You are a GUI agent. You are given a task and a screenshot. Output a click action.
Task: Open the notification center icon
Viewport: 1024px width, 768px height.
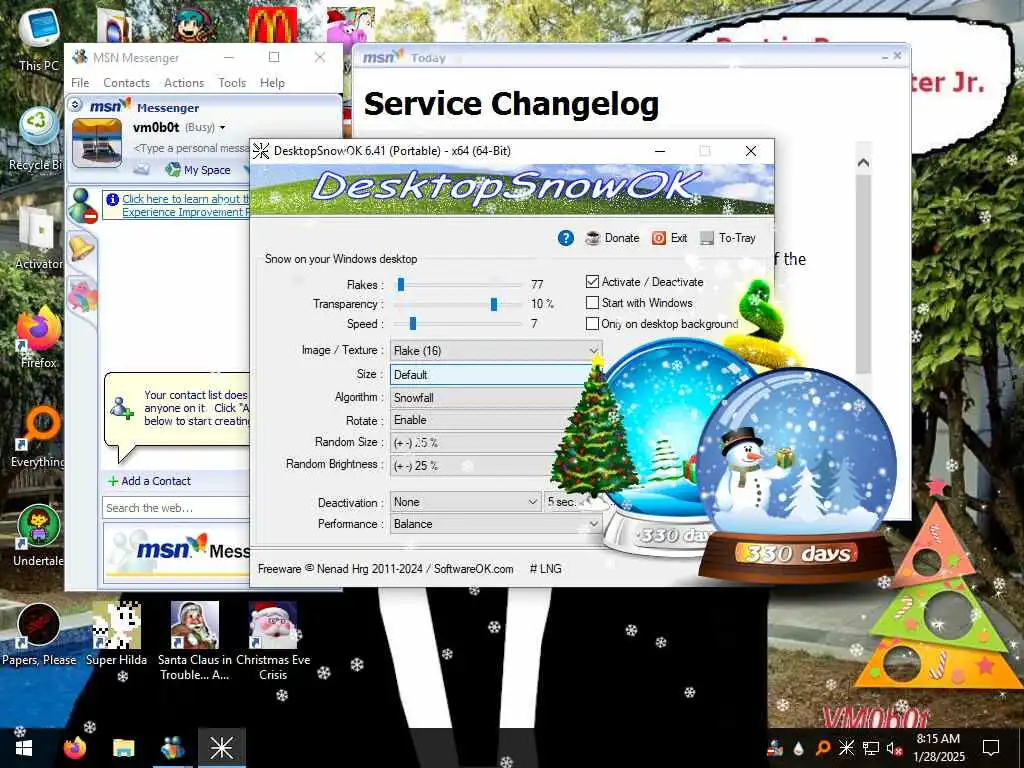[991, 748]
